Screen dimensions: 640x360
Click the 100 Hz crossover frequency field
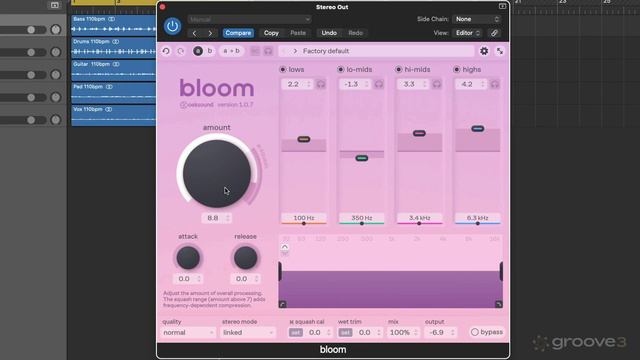pyautogui.click(x=304, y=218)
